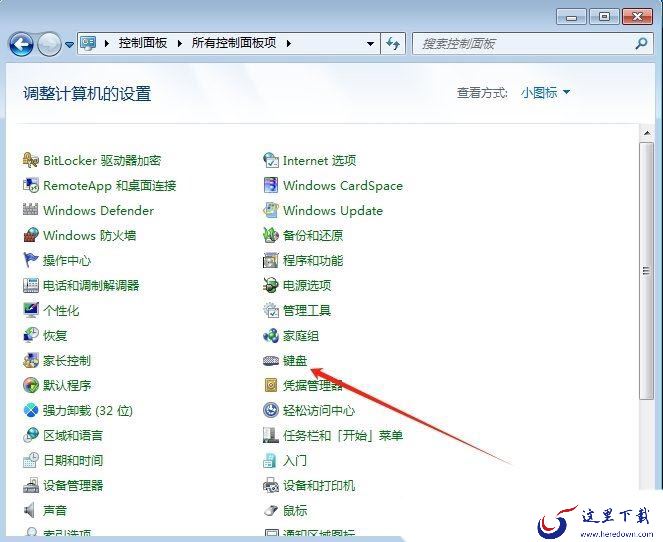Click the back navigation arrow button
The width and height of the screenshot is (663, 542).
click(x=21, y=44)
